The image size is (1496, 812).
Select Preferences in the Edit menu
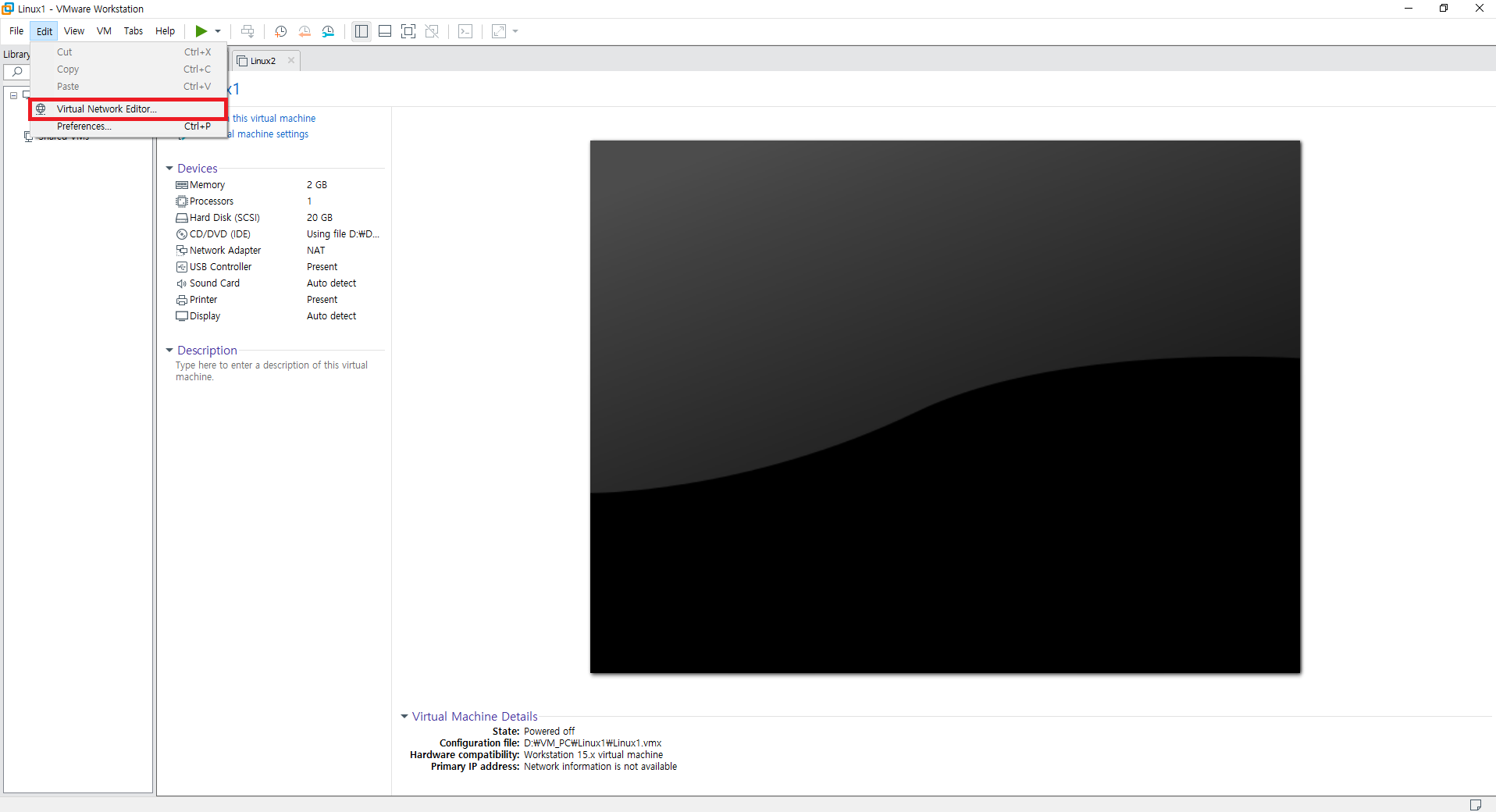pyautogui.click(x=129, y=126)
